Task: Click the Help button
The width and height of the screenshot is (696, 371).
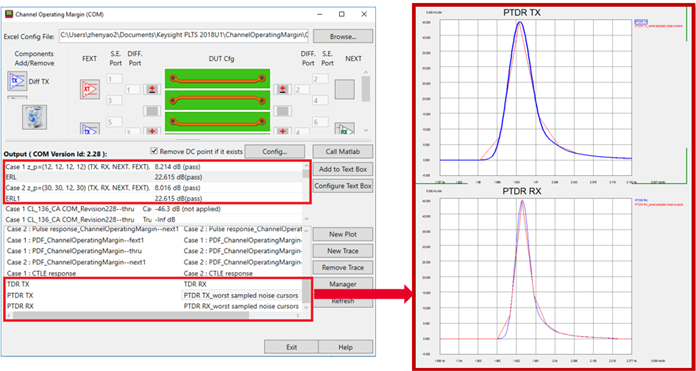Action: pyautogui.click(x=345, y=347)
